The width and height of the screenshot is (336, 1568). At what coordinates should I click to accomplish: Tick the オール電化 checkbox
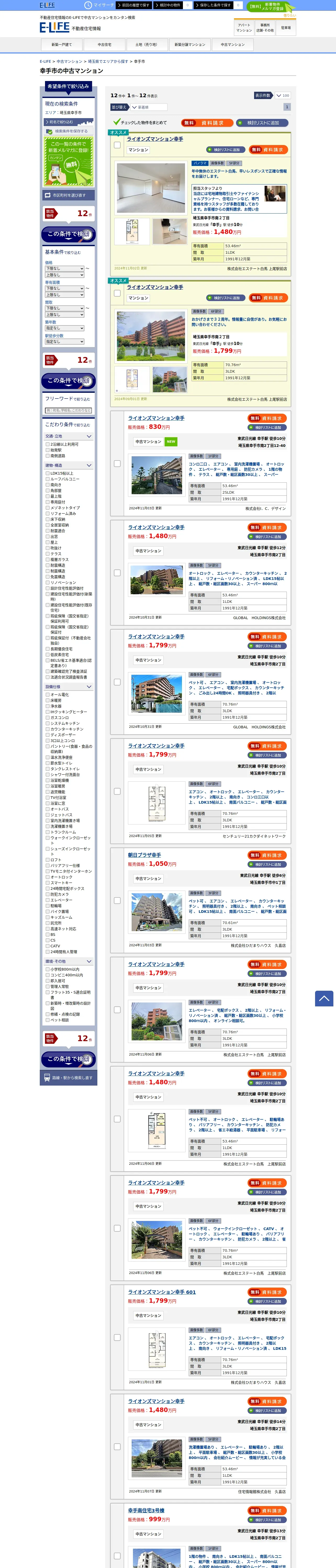click(48, 695)
